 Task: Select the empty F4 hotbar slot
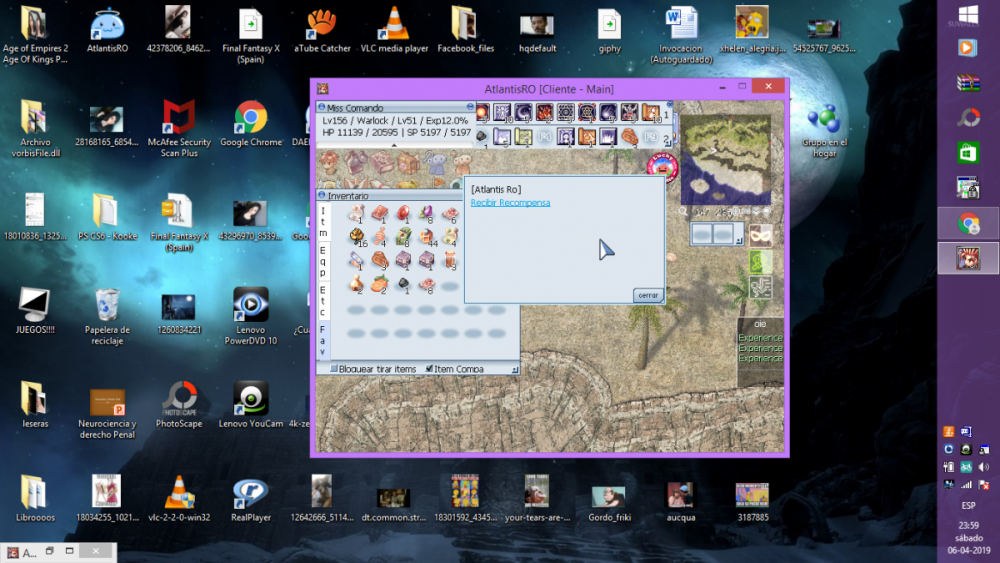tap(545, 136)
